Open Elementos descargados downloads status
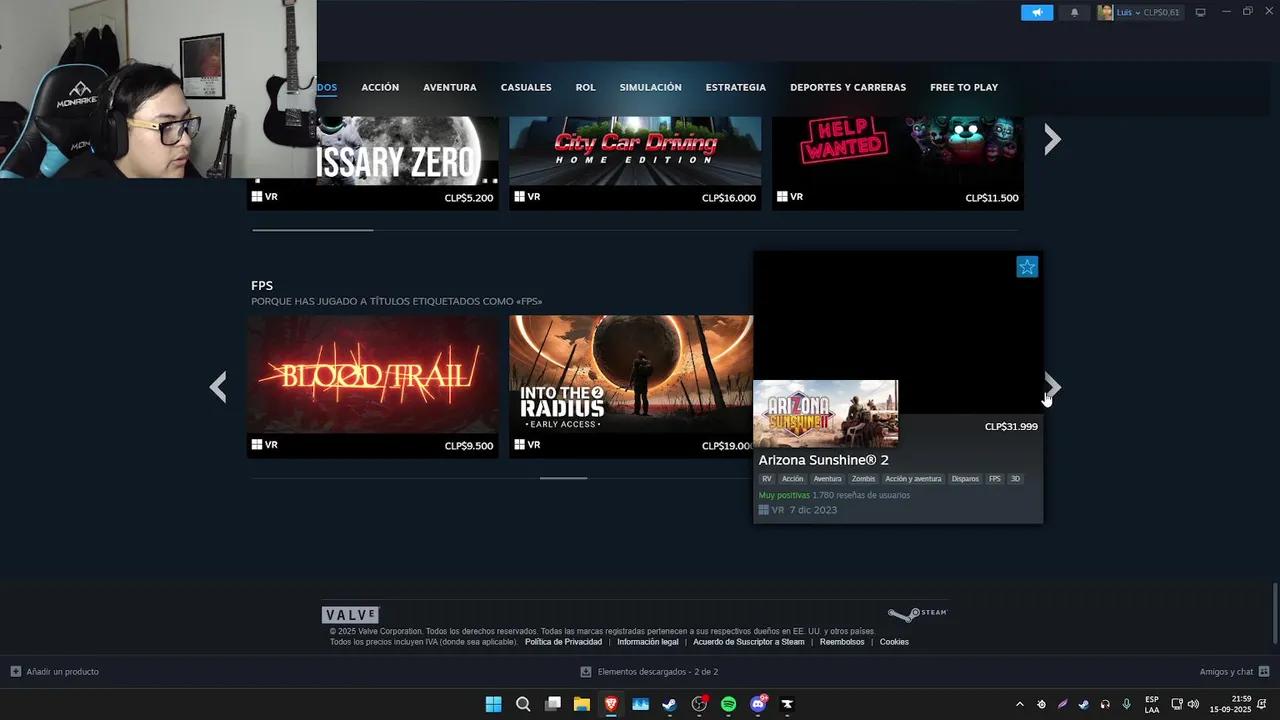 [x=649, y=672]
